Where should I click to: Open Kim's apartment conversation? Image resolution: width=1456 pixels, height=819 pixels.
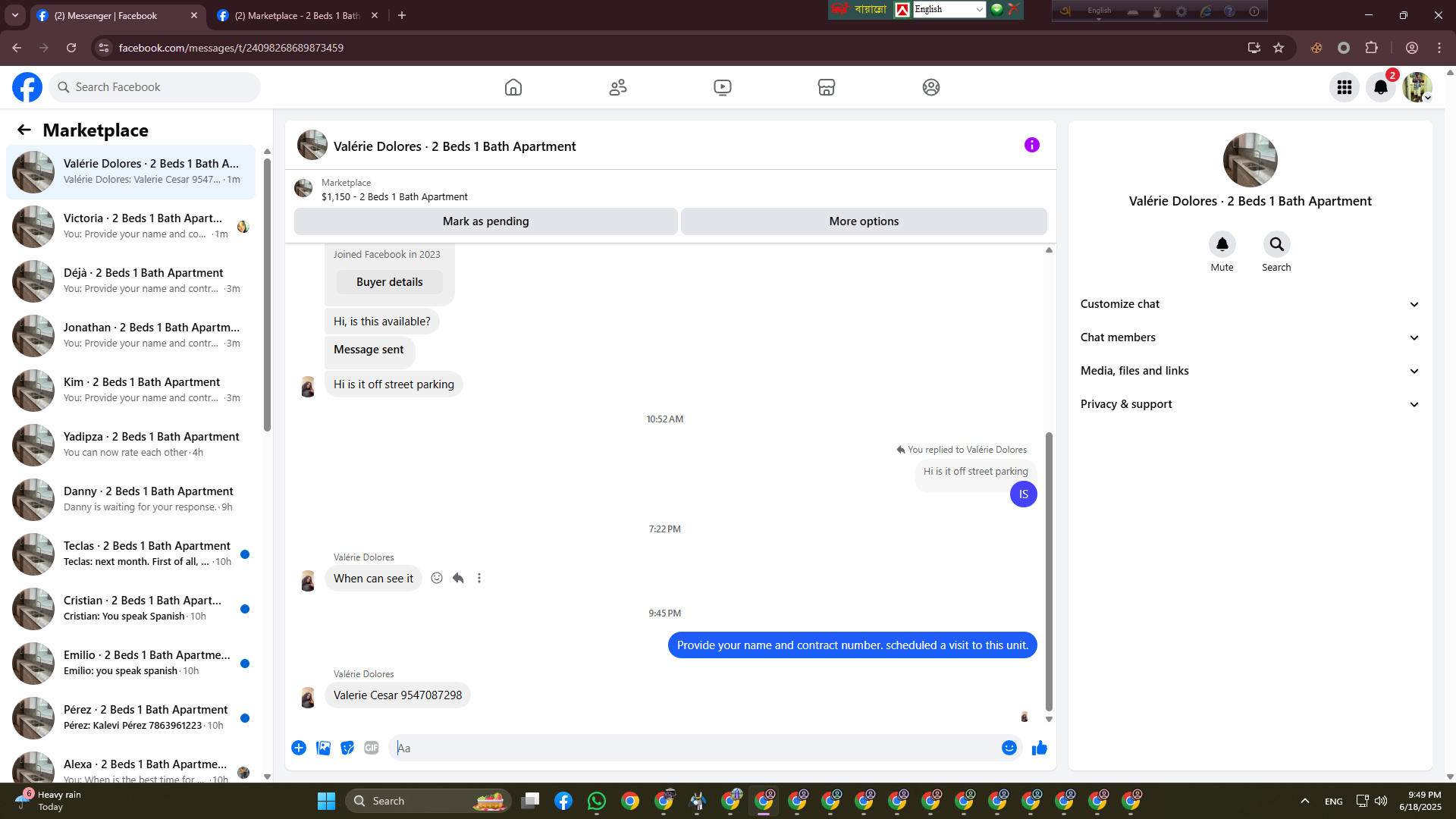(130, 391)
